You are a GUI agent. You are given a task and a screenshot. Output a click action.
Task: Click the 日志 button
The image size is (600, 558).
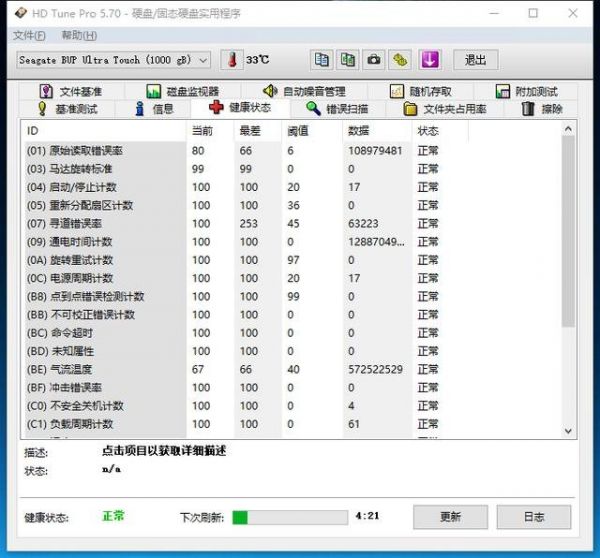(x=534, y=517)
